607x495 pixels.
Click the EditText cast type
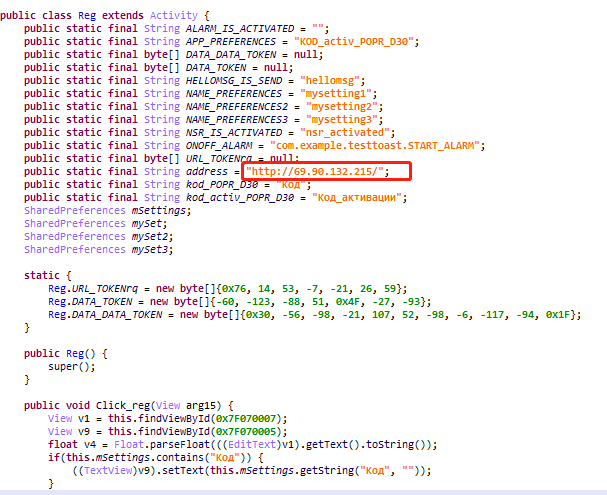click(x=252, y=445)
